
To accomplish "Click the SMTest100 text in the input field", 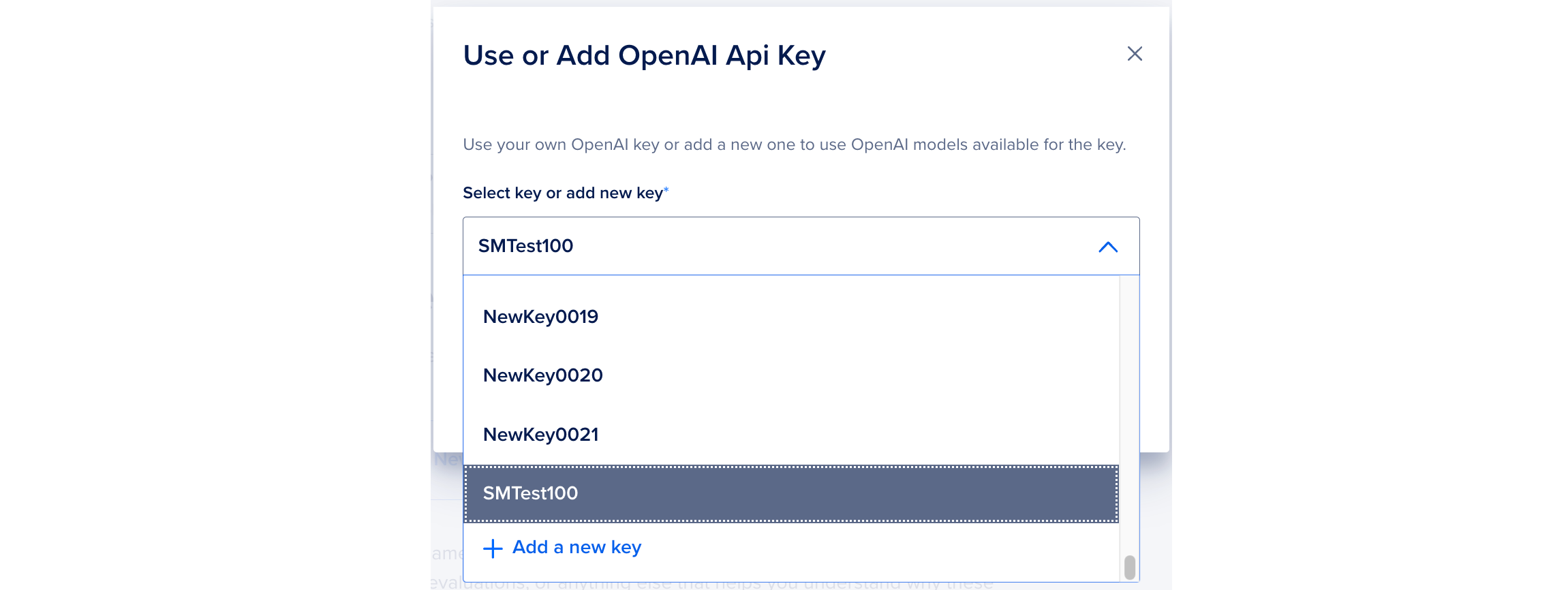I will pyautogui.click(x=525, y=246).
